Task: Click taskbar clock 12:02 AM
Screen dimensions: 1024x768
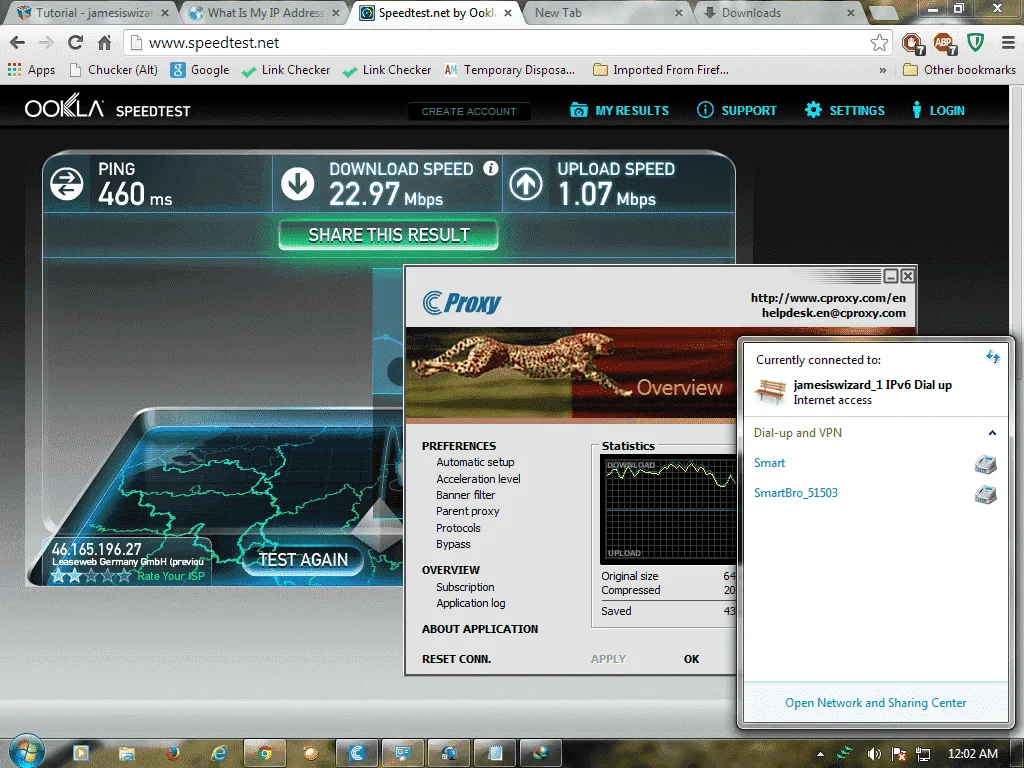Action: point(972,754)
